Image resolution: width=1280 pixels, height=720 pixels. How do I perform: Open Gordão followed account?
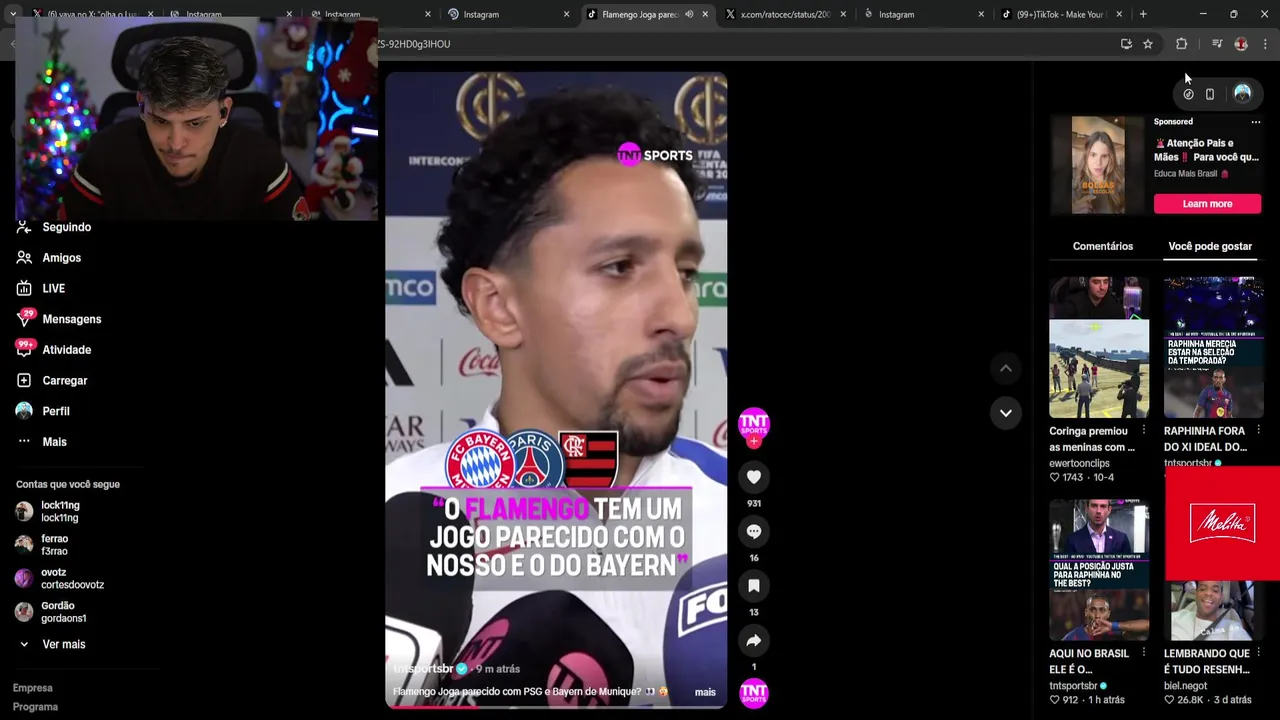point(63,612)
